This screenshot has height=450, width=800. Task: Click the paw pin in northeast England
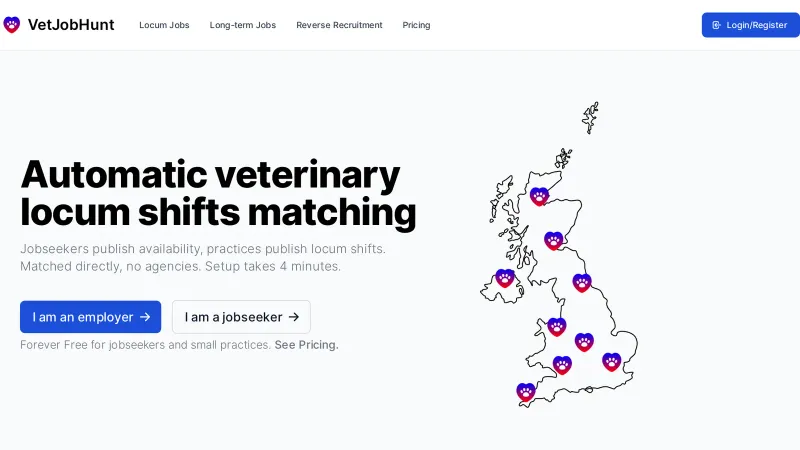click(x=582, y=282)
